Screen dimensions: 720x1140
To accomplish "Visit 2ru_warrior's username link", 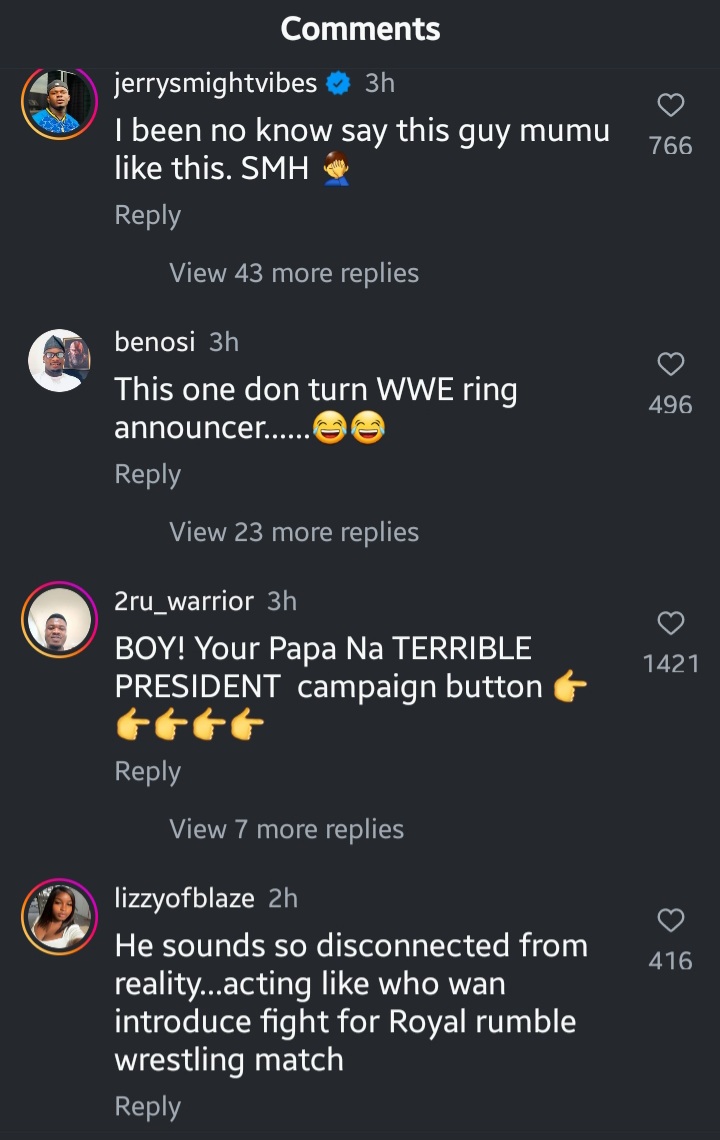I will point(184,601).
